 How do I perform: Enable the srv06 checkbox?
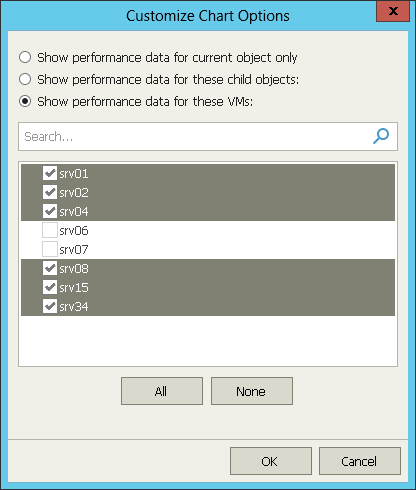50,230
